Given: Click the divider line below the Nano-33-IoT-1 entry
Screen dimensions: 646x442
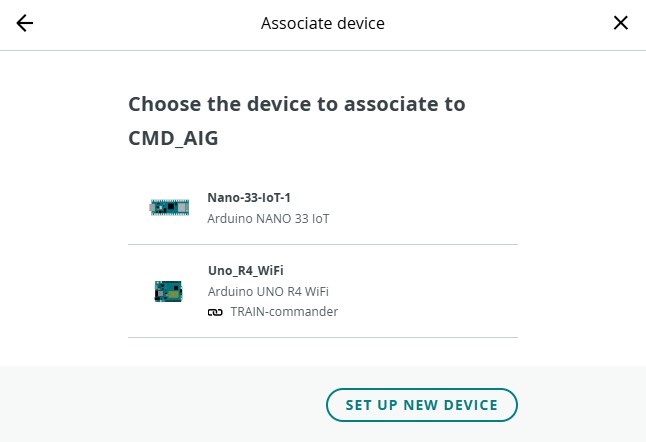Looking at the screenshot, I should click(x=322, y=244).
